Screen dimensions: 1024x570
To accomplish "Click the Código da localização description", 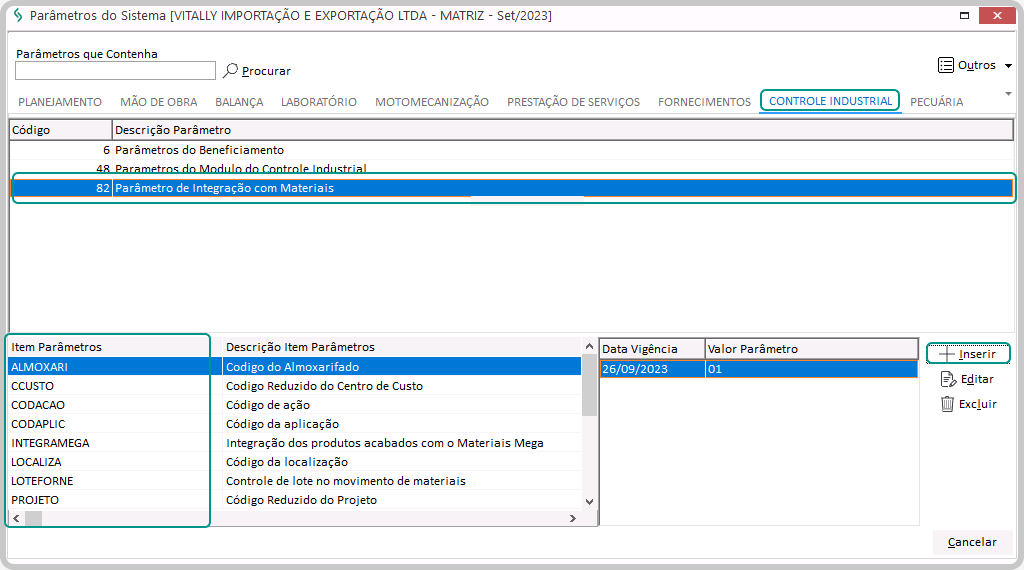I will (x=287, y=462).
